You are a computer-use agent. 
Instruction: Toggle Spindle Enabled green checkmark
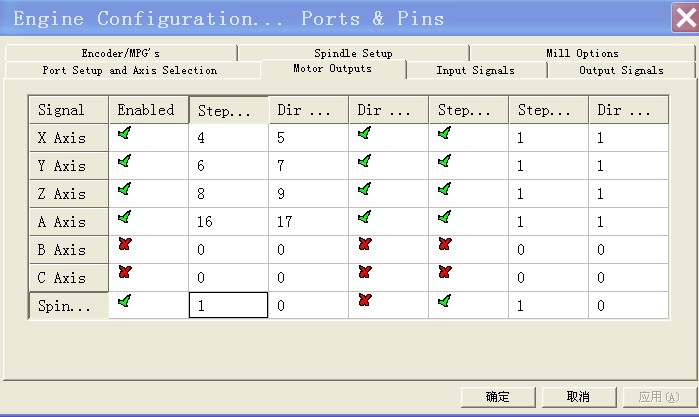tap(124, 300)
